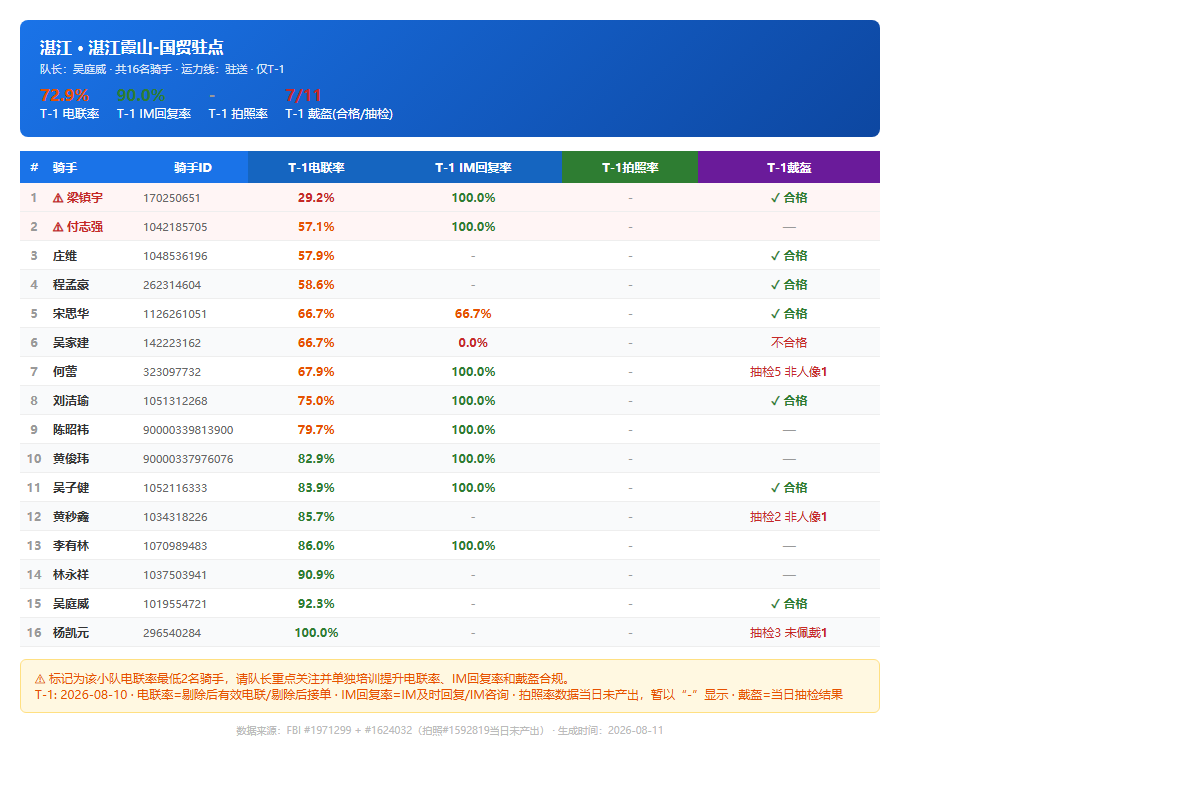This screenshot has height=800, width=1200.
Task: Click the T-1 IM回复率 column header
Action: coord(473,168)
